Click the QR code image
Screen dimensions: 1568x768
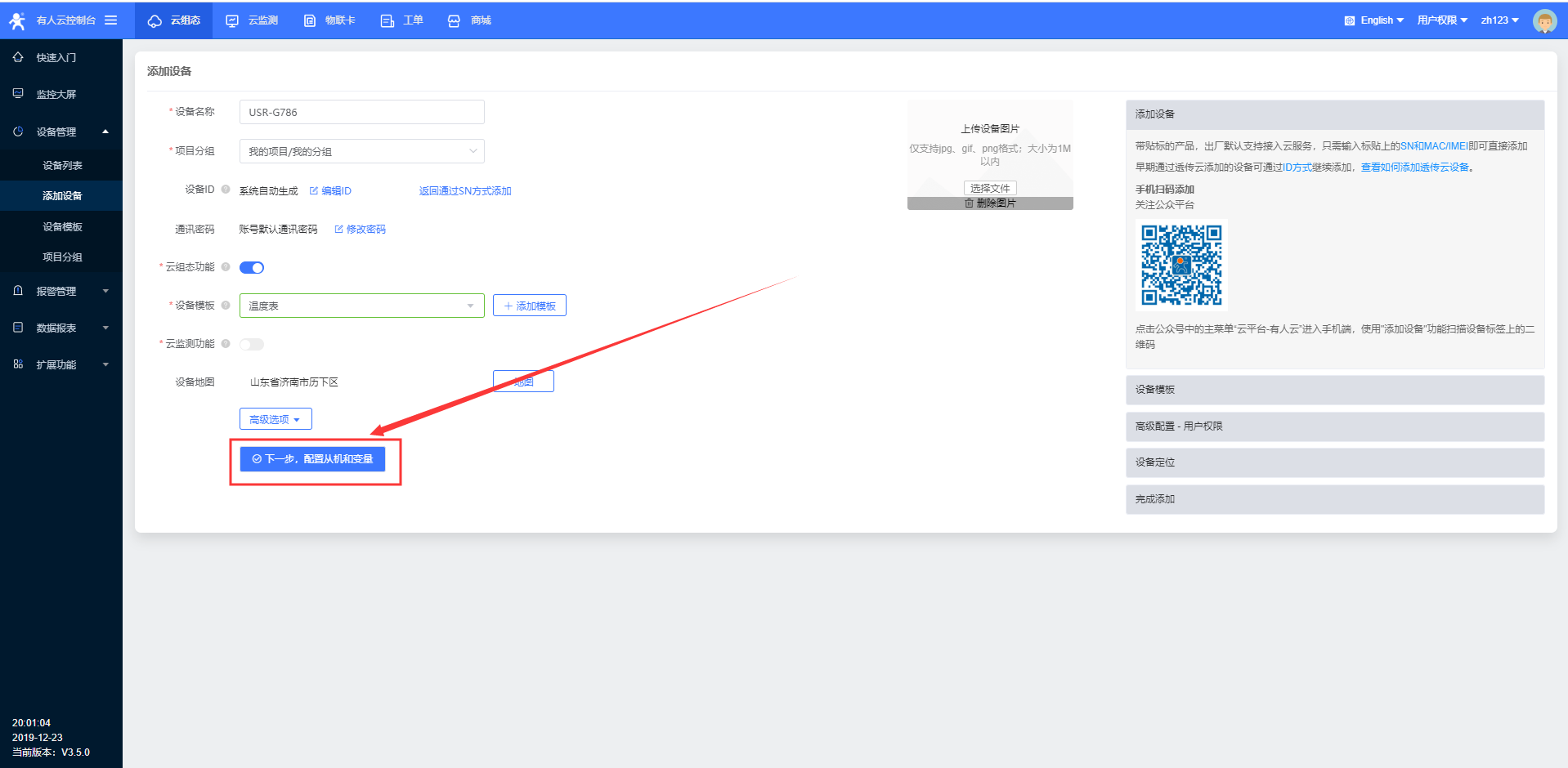(x=1181, y=265)
